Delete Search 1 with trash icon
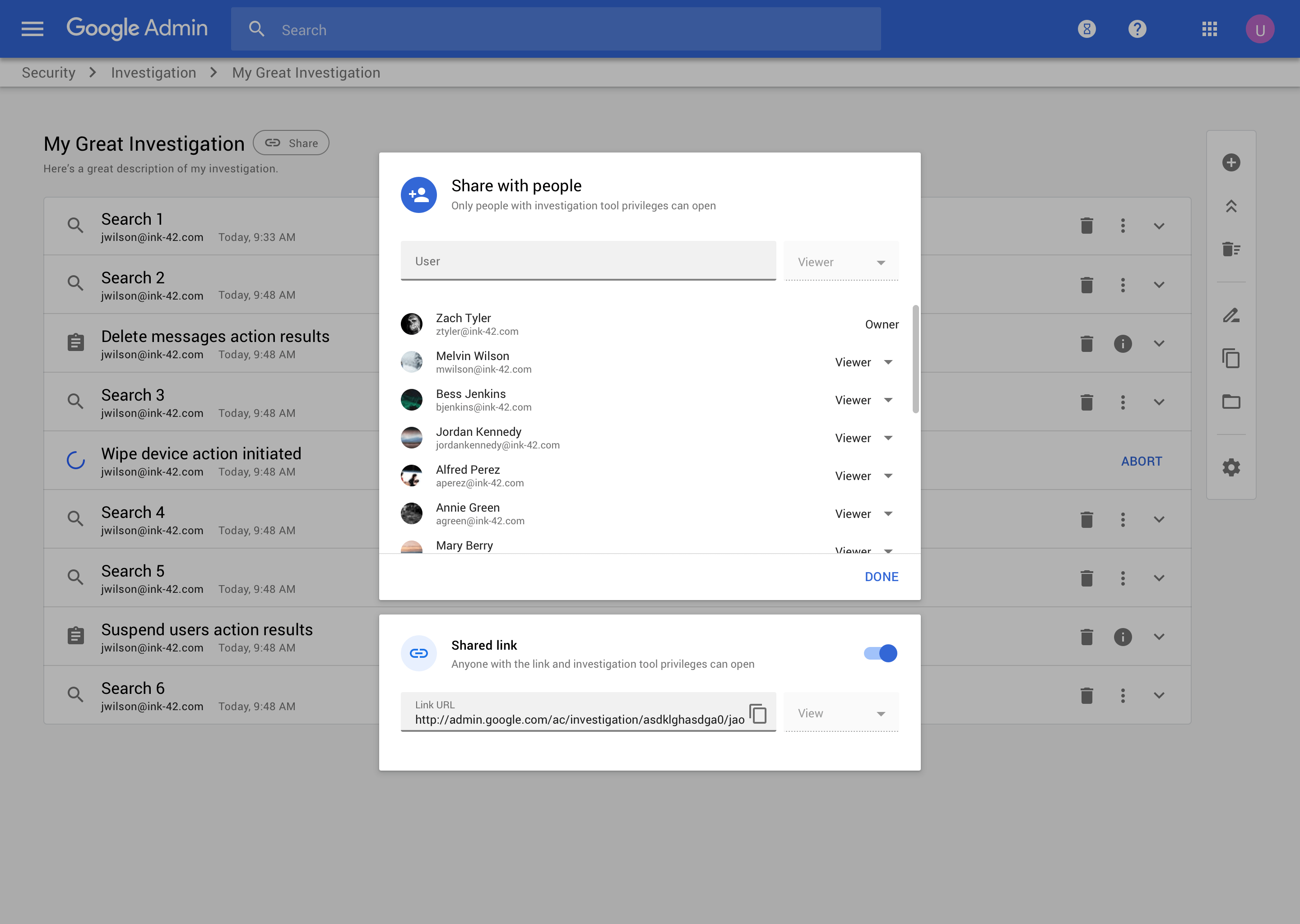1300x924 pixels. 1086,226
